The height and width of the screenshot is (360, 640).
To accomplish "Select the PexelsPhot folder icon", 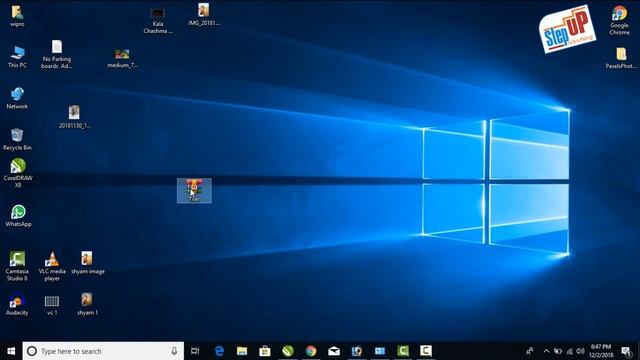I will point(621,58).
